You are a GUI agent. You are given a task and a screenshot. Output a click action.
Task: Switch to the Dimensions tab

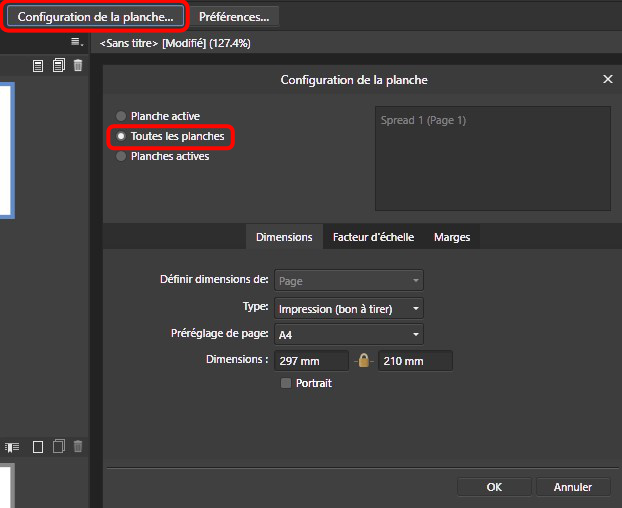(284, 237)
